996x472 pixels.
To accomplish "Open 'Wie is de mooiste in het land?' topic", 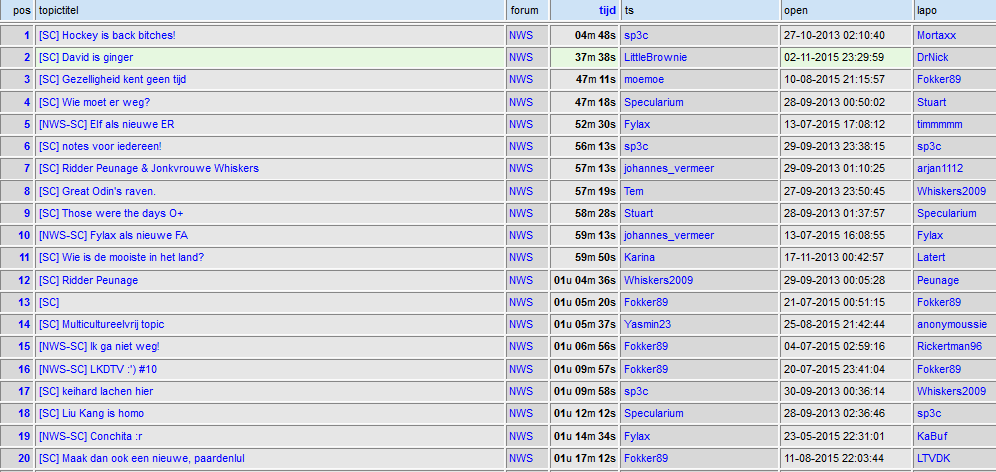I will [121, 258].
